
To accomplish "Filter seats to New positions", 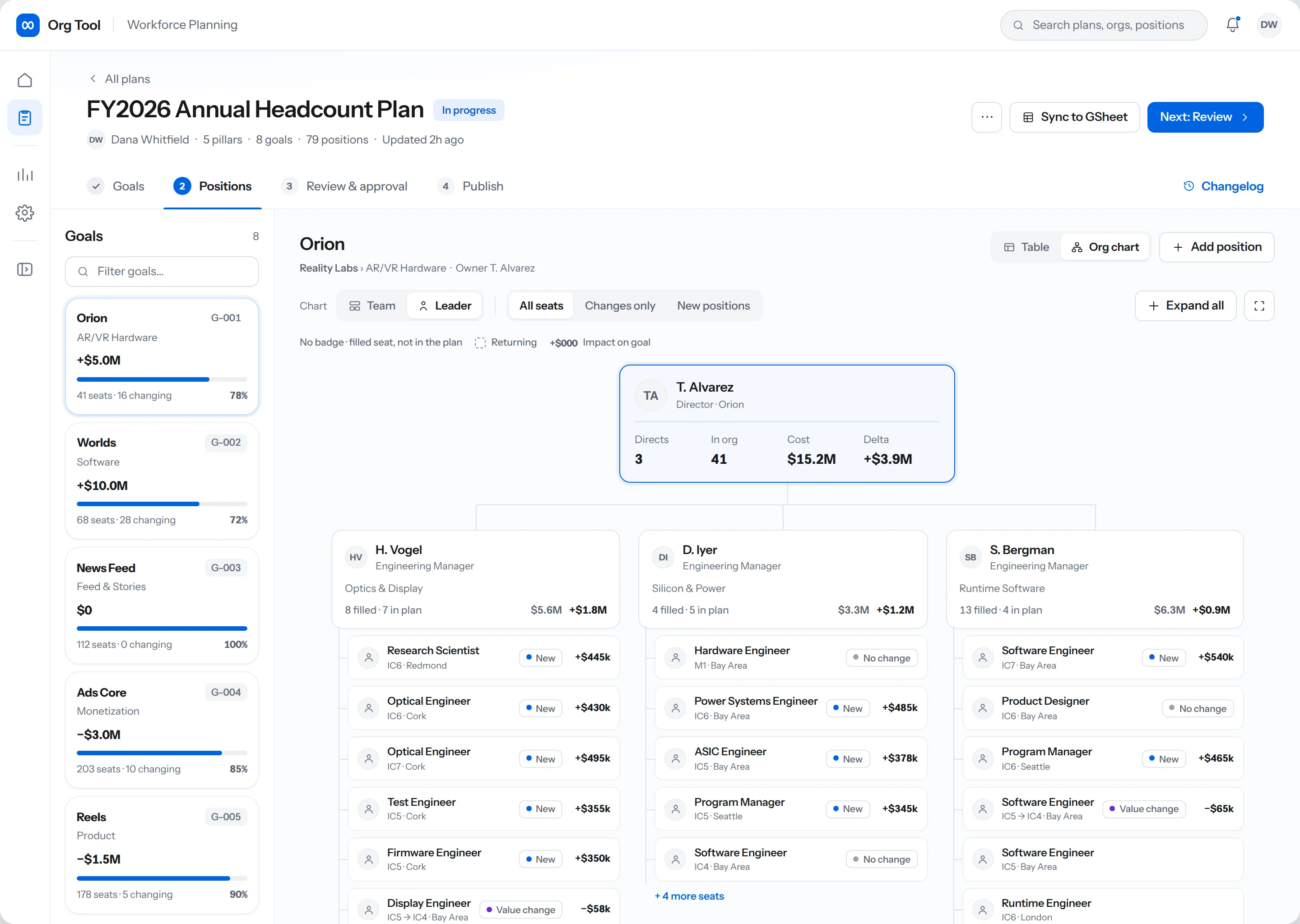I will pyautogui.click(x=713, y=306).
